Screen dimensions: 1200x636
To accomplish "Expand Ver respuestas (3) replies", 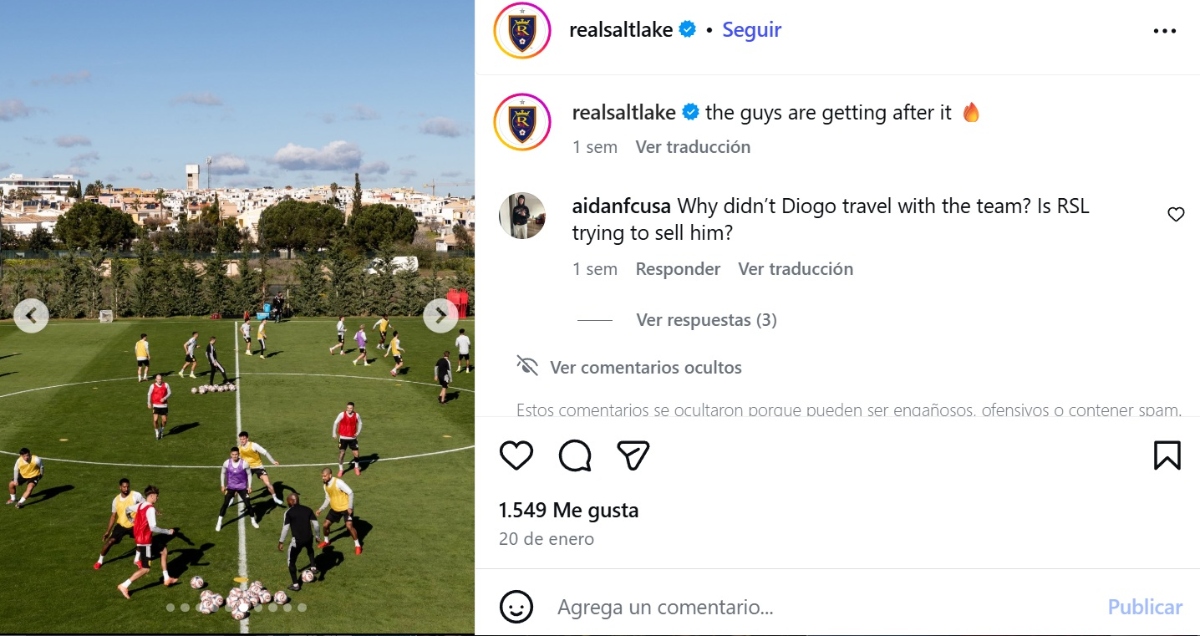I will (706, 320).
